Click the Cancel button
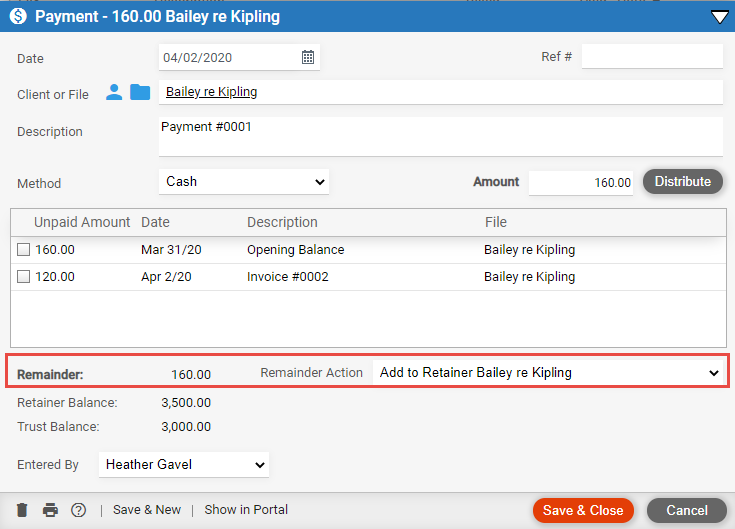This screenshot has width=735, height=529. point(687,510)
